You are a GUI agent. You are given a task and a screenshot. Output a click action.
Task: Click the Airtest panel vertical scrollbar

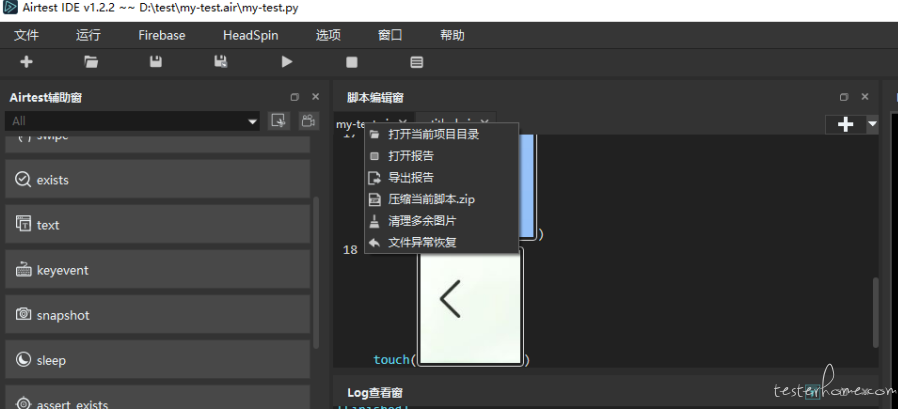pos(316,272)
